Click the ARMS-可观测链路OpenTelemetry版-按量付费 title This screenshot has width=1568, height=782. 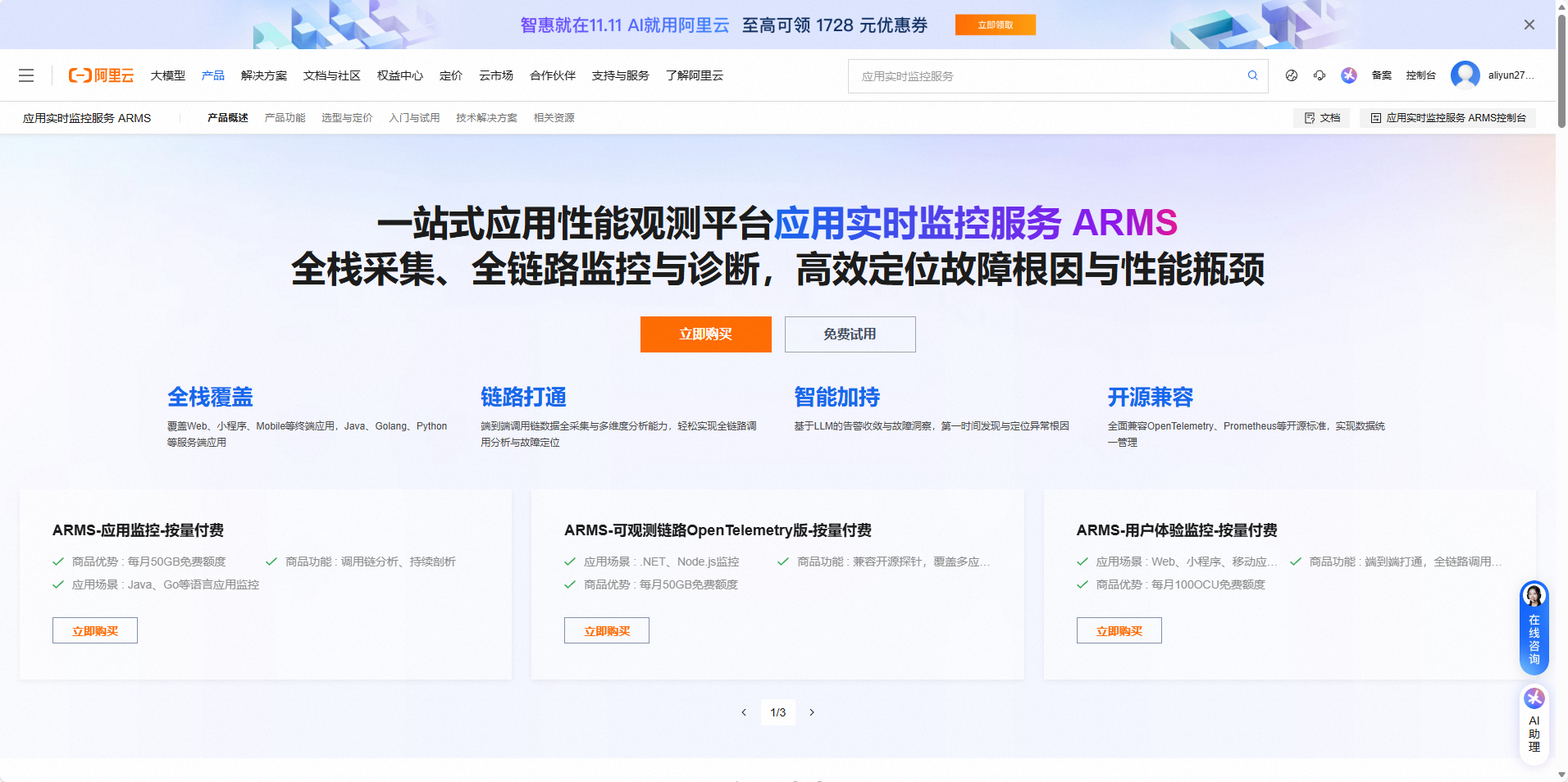(718, 530)
